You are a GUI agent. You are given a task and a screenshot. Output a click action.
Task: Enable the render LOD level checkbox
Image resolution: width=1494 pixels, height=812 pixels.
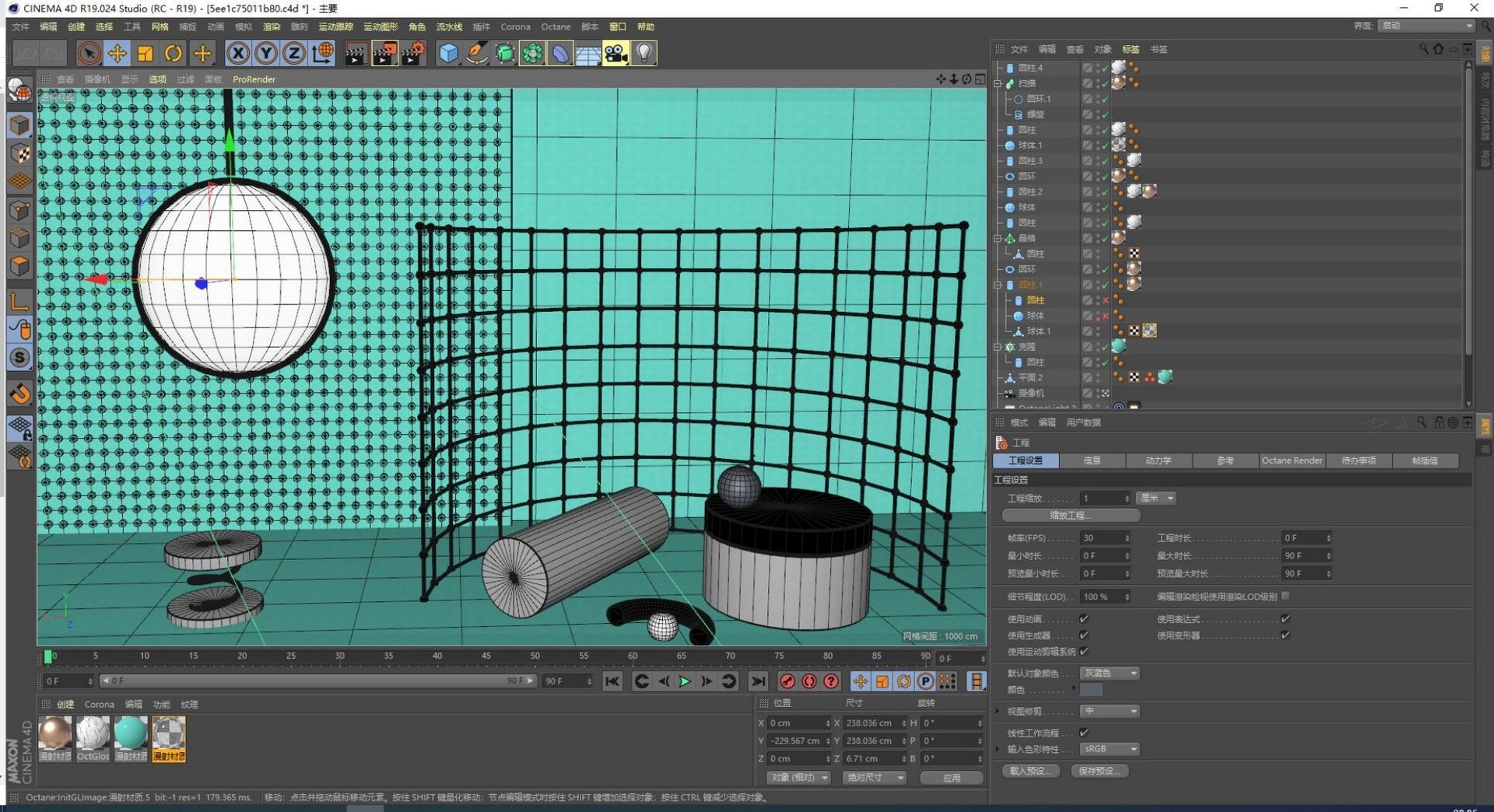1285,596
